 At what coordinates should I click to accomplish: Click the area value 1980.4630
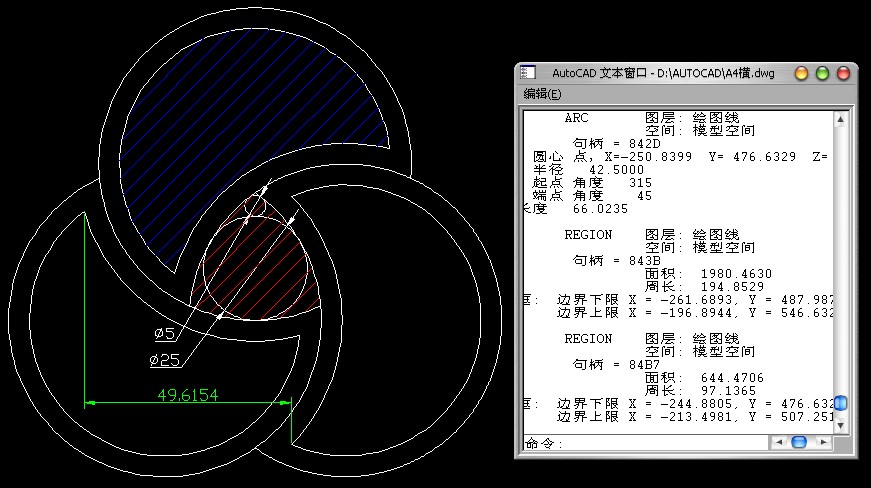pos(736,274)
